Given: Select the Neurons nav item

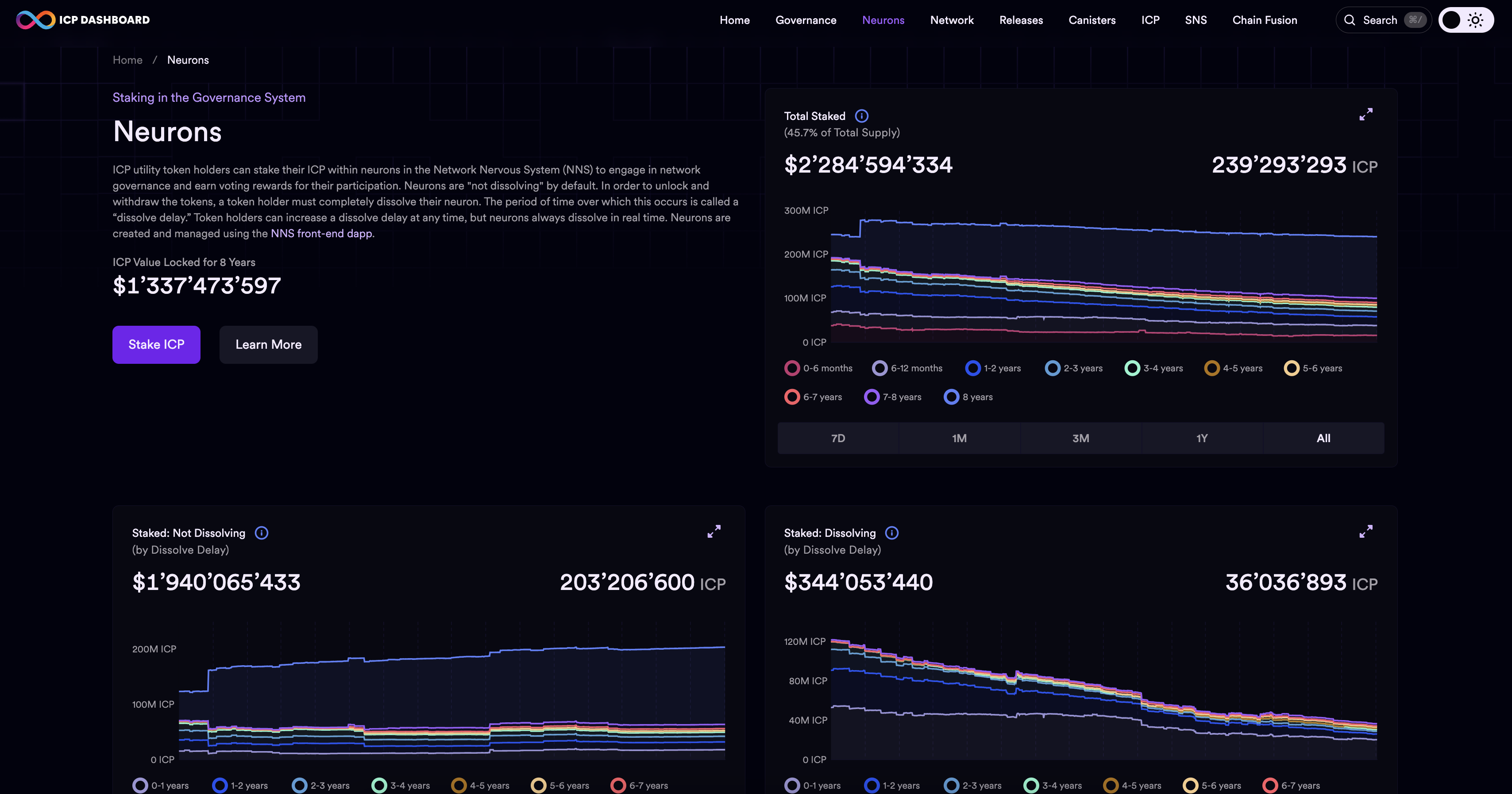Looking at the screenshot, I should (x=883, y=20).
